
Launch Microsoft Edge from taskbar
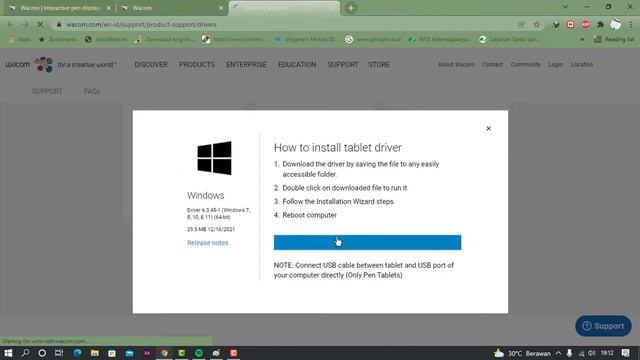tap(77, 353)
